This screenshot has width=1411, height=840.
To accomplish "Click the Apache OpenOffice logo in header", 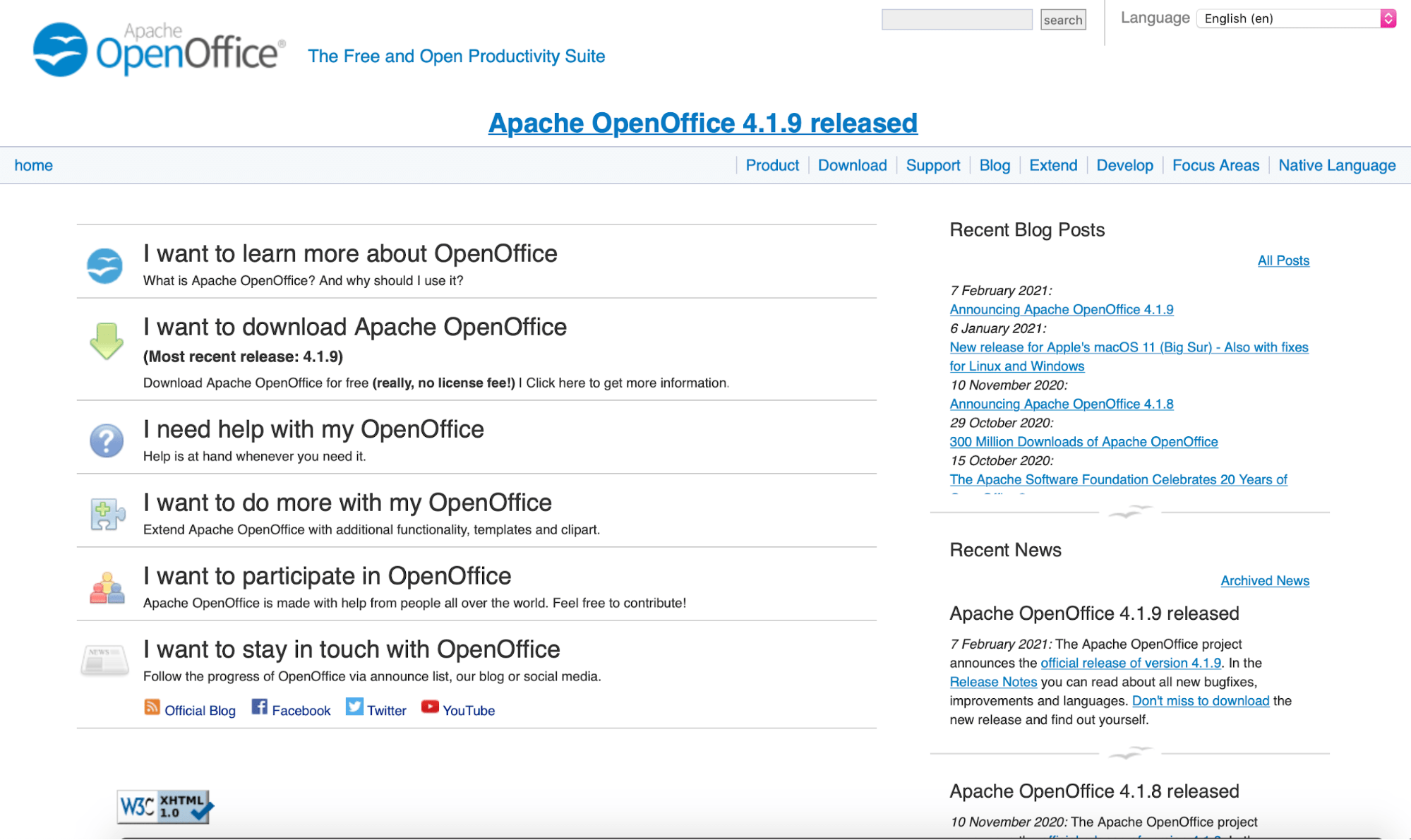I will tap(159, 49).
